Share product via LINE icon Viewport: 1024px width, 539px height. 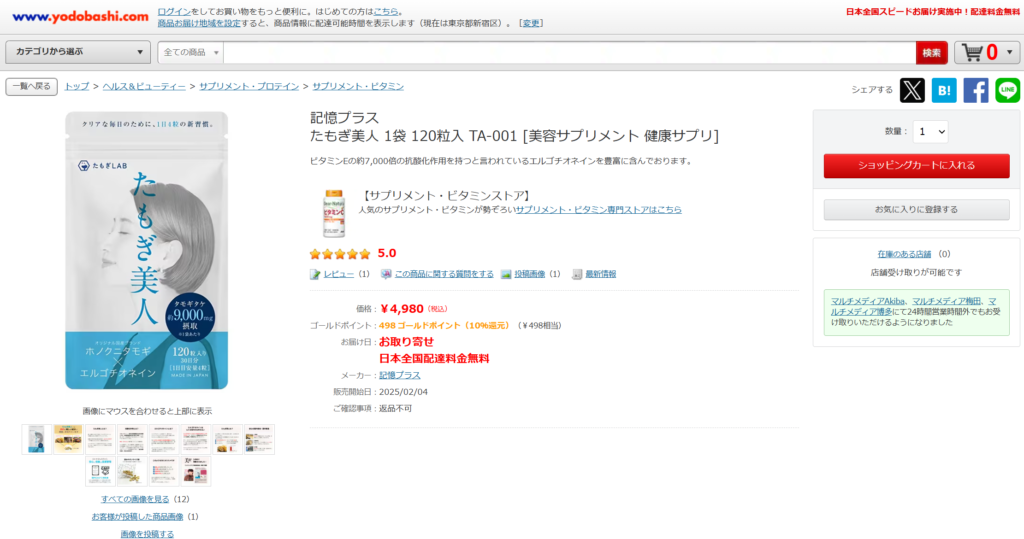pyautogui.click(x=1008, y=90)
